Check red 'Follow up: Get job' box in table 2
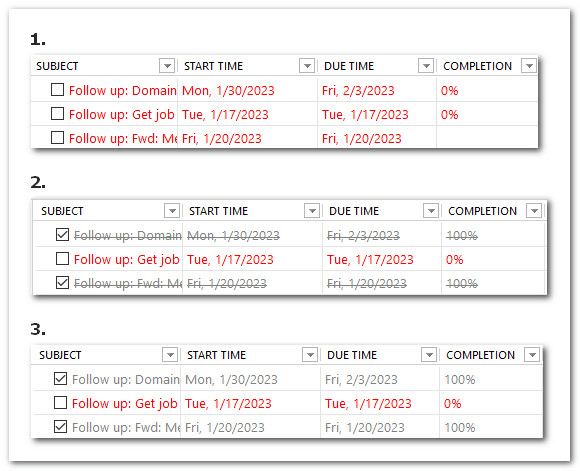Image resolution: width=580 pixels, height=471 pixels. coord(62,259)
